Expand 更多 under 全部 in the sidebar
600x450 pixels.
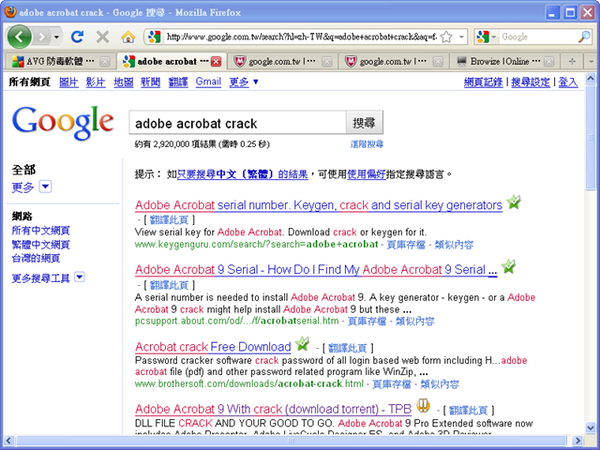coord(31,187)
